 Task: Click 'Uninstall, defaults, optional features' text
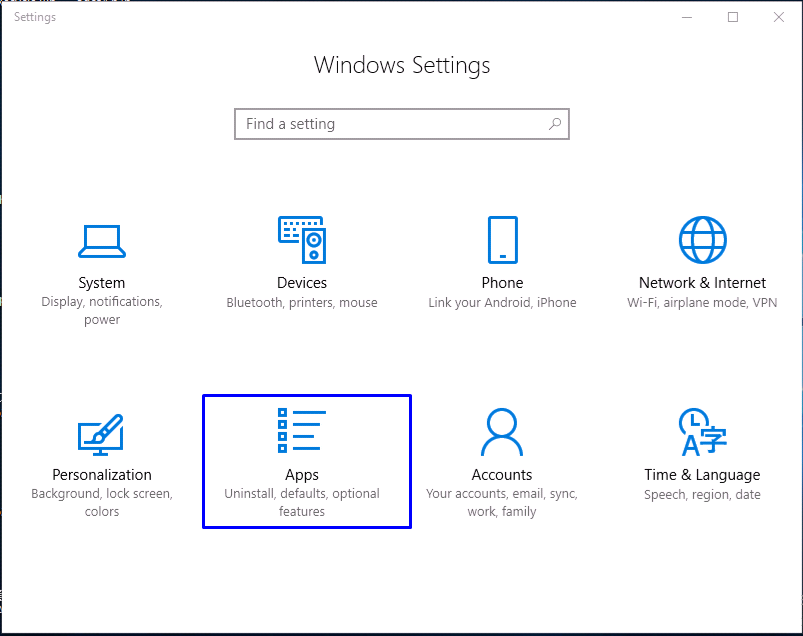coord(302,502)
